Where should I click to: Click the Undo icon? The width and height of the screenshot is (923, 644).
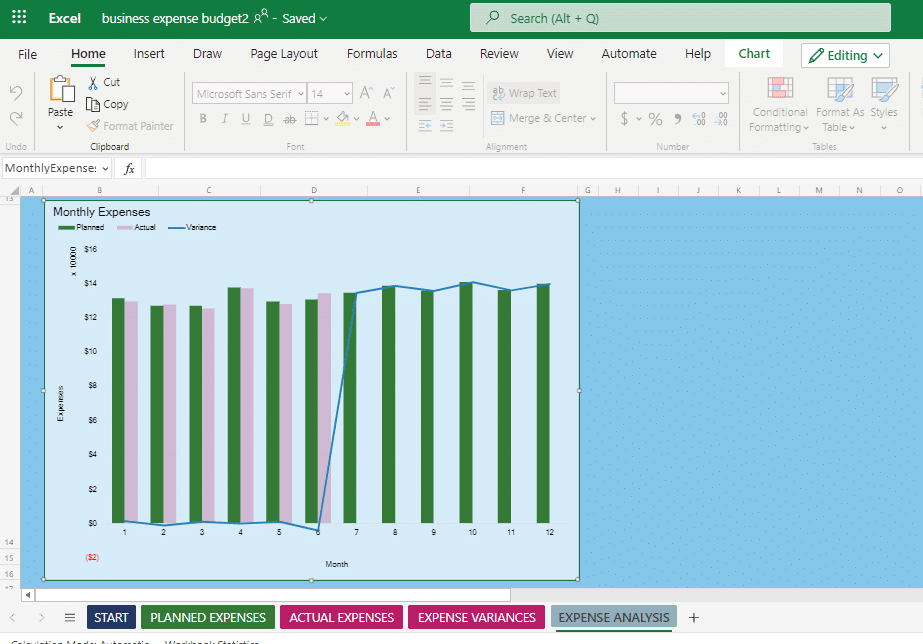(x=14, y=93)
